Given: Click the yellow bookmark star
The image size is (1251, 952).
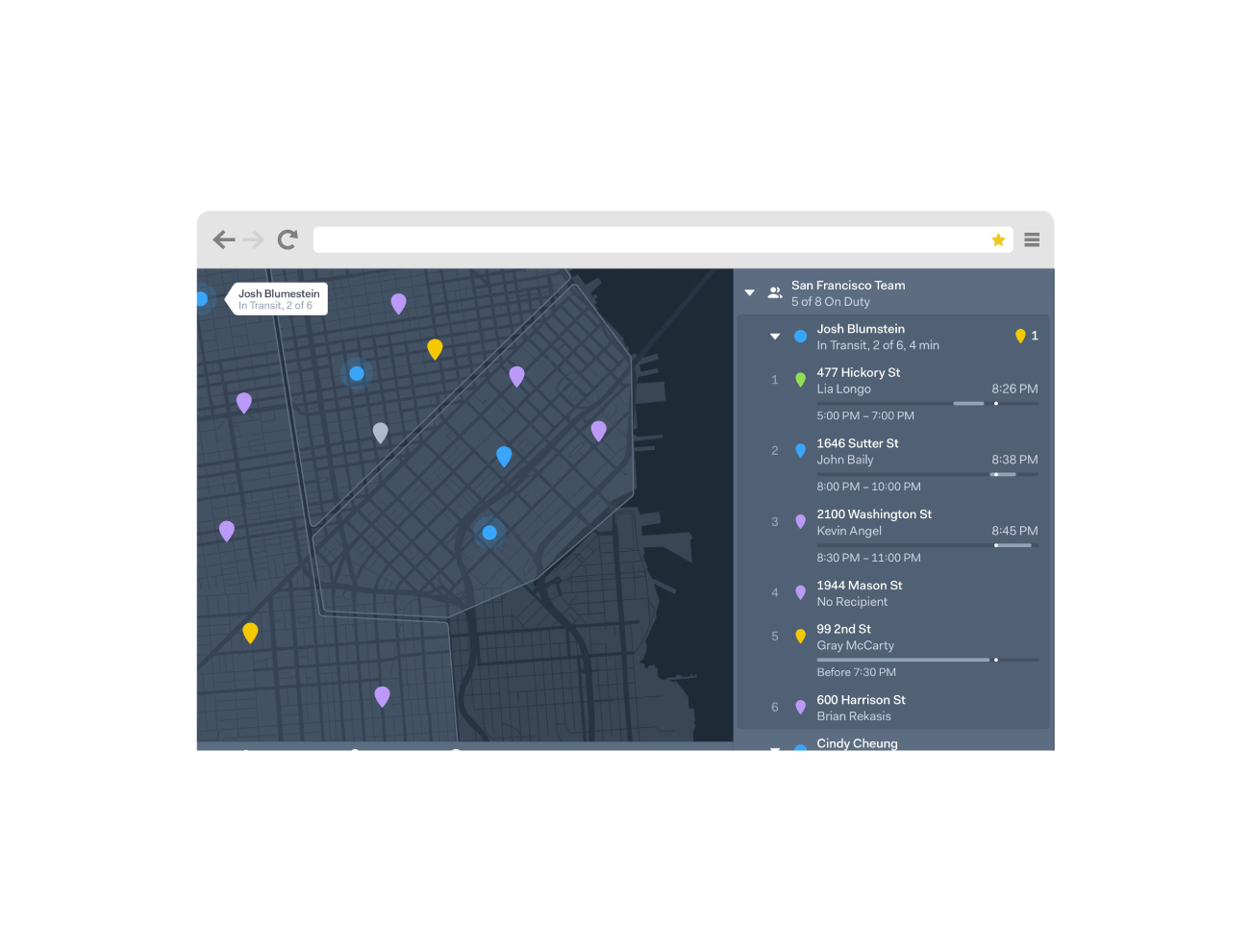Looking at the screenshot, I should [x=998, y=240].
